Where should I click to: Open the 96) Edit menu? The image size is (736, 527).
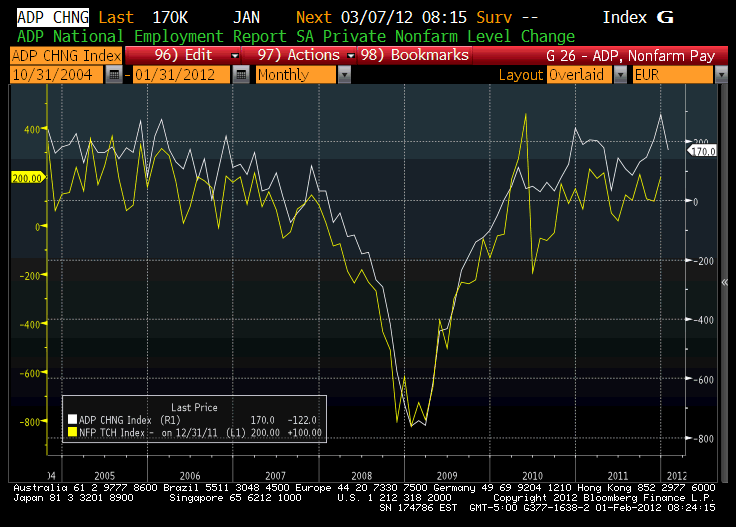183,55
